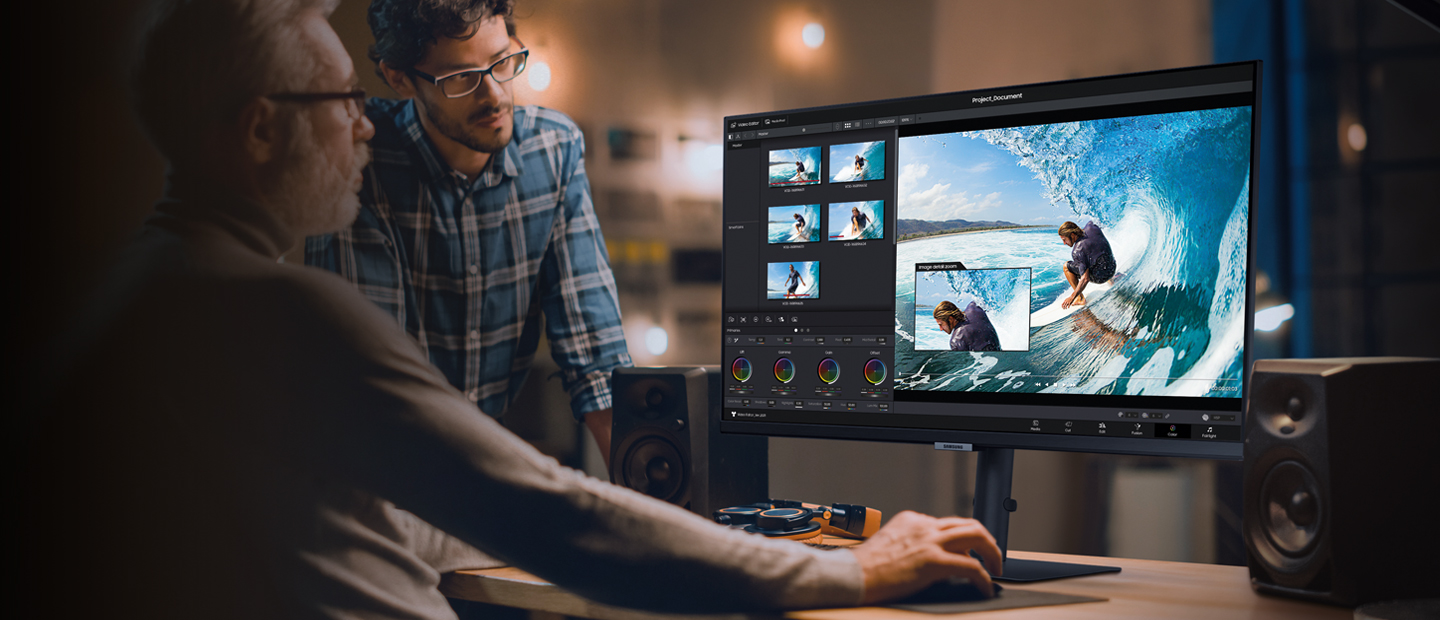Open the Fairlight page tab
This screenshot has width=1440, height=620.
pos(1209,431)
